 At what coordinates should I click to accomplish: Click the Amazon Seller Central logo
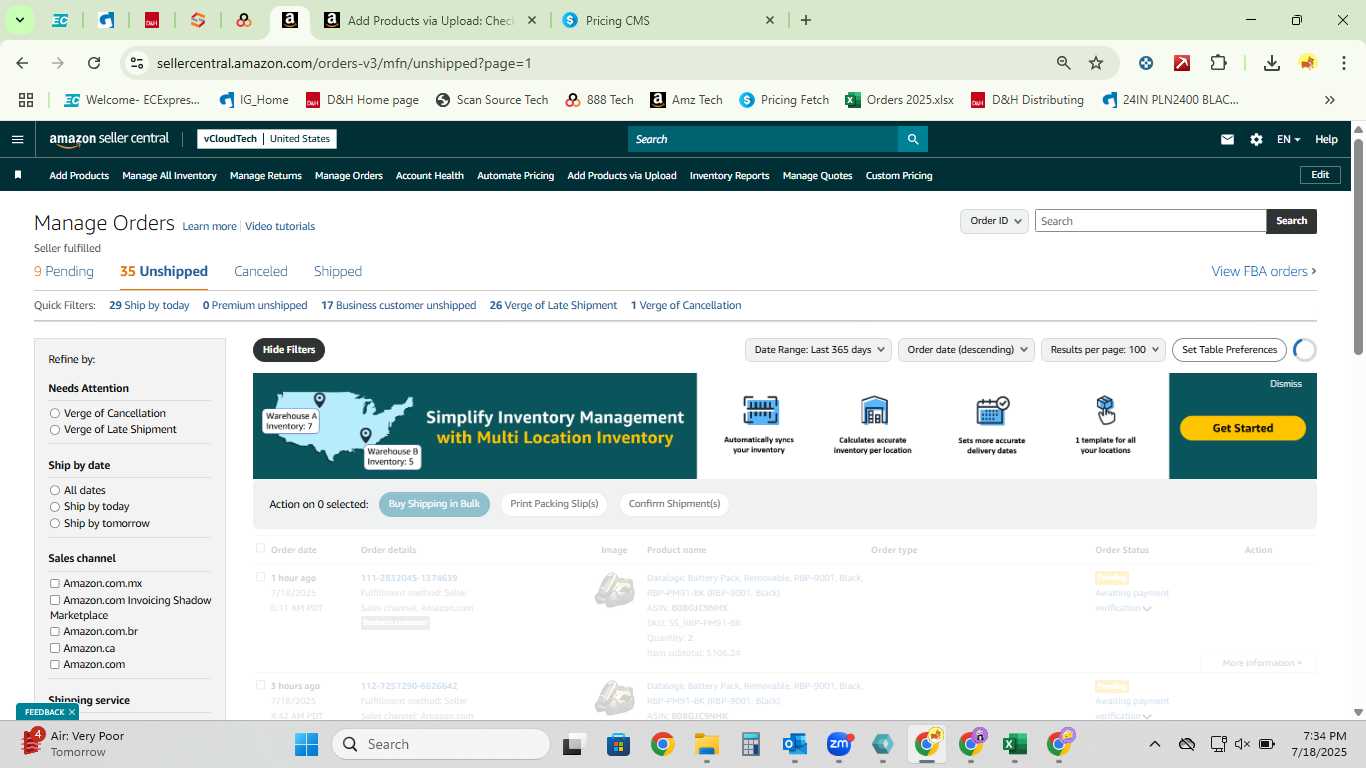tap(109, 139)
